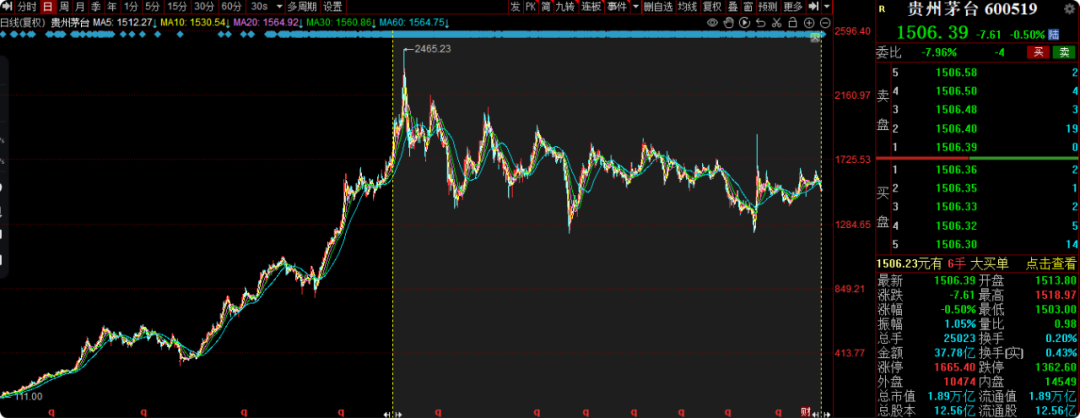The width and height of the screenshot is (1080, 418).
Task: Open the 更多 more menu
Action: pos(793,7)
